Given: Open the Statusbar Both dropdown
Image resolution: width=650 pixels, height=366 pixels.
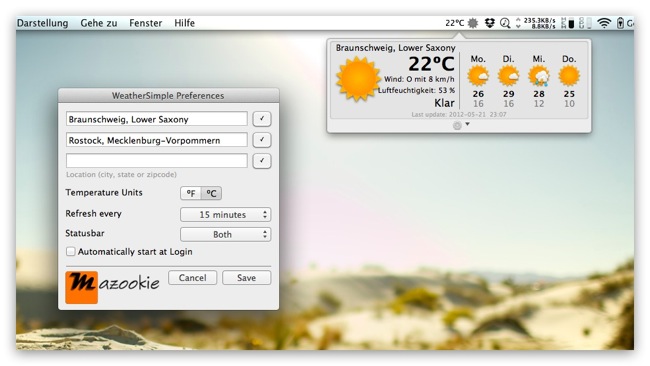Looking at the screenshot, I should 226,234.
